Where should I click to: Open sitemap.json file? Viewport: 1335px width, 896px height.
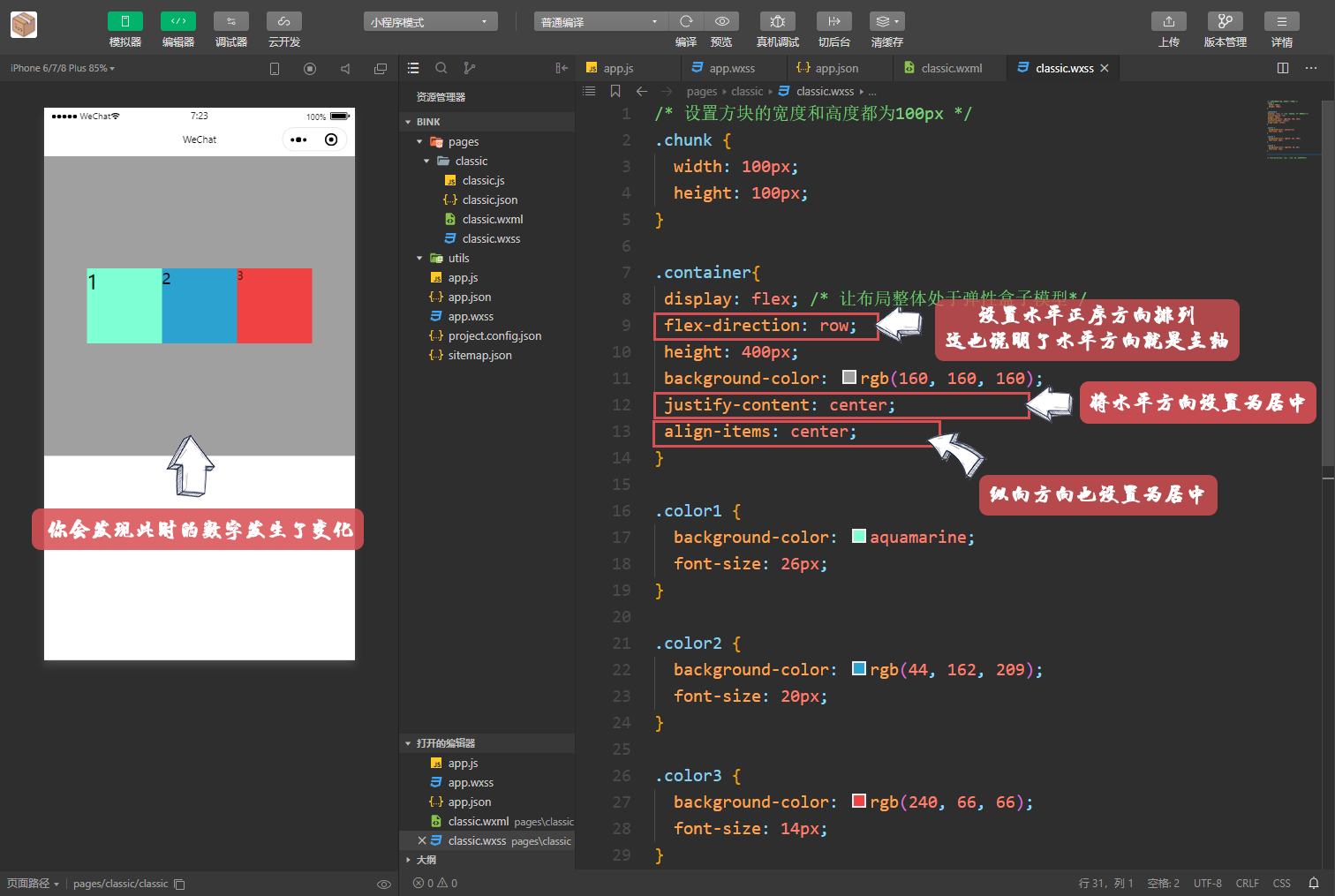(479, 355)
